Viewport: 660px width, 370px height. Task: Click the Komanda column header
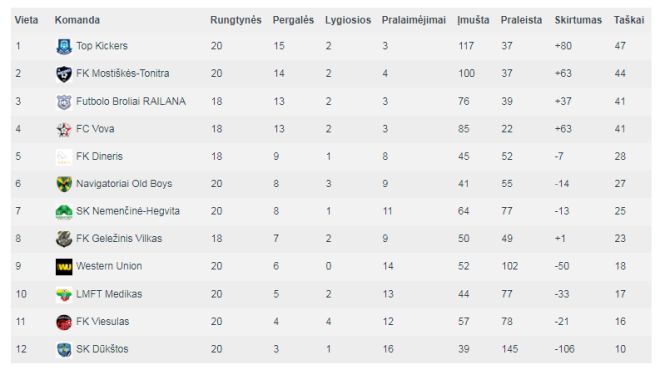click(x=77, y=20)
